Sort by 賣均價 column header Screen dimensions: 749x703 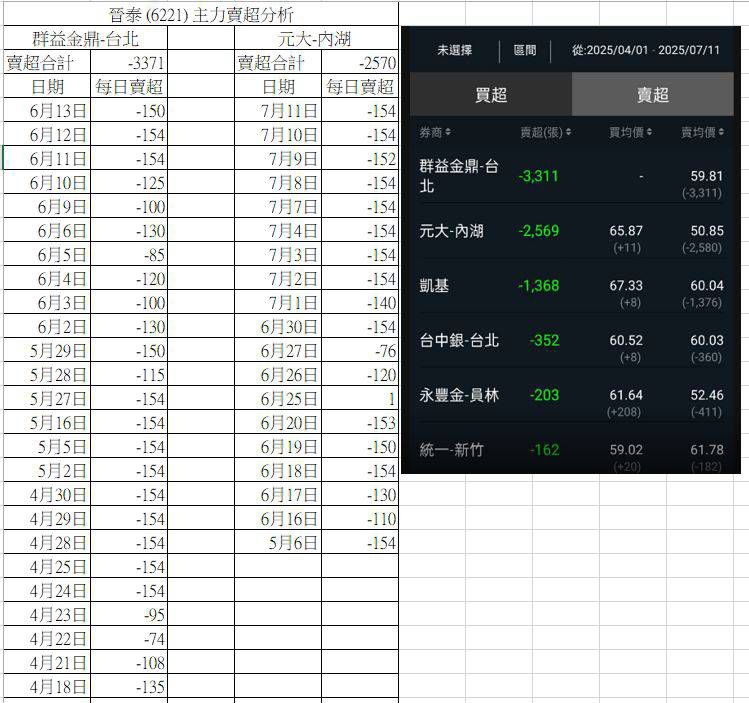coord(702,132)
